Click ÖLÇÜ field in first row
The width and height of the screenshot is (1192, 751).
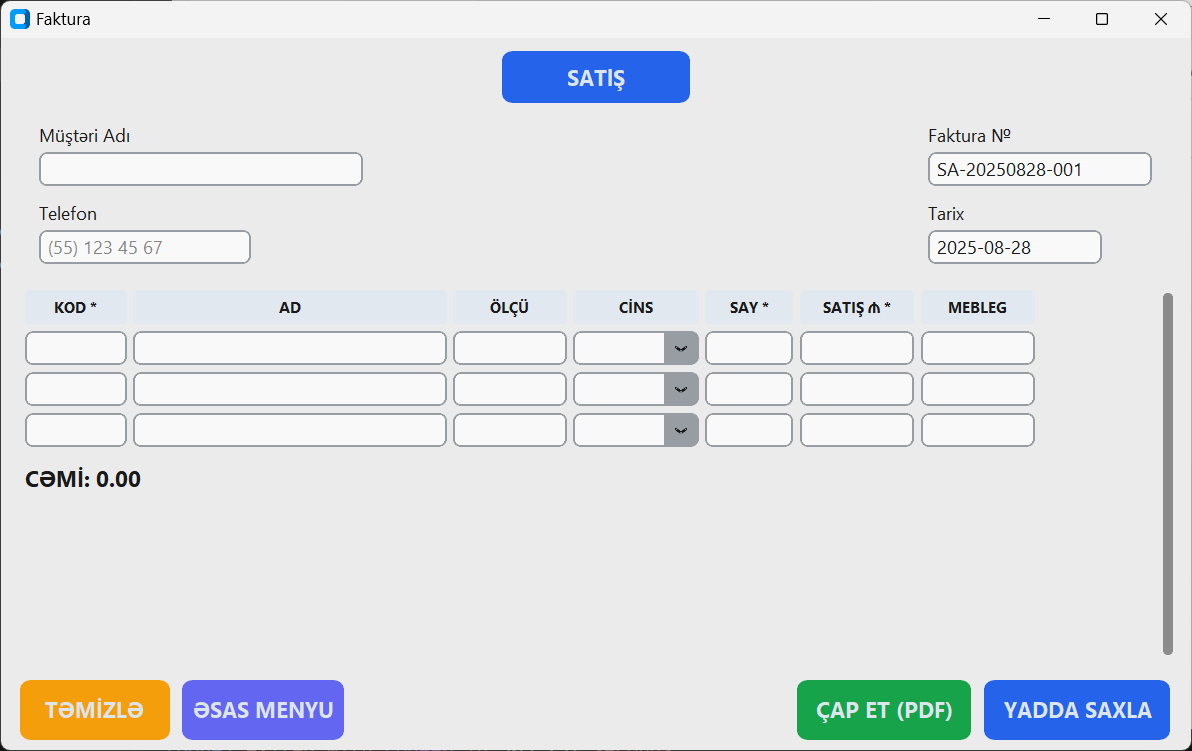[509, 348]
